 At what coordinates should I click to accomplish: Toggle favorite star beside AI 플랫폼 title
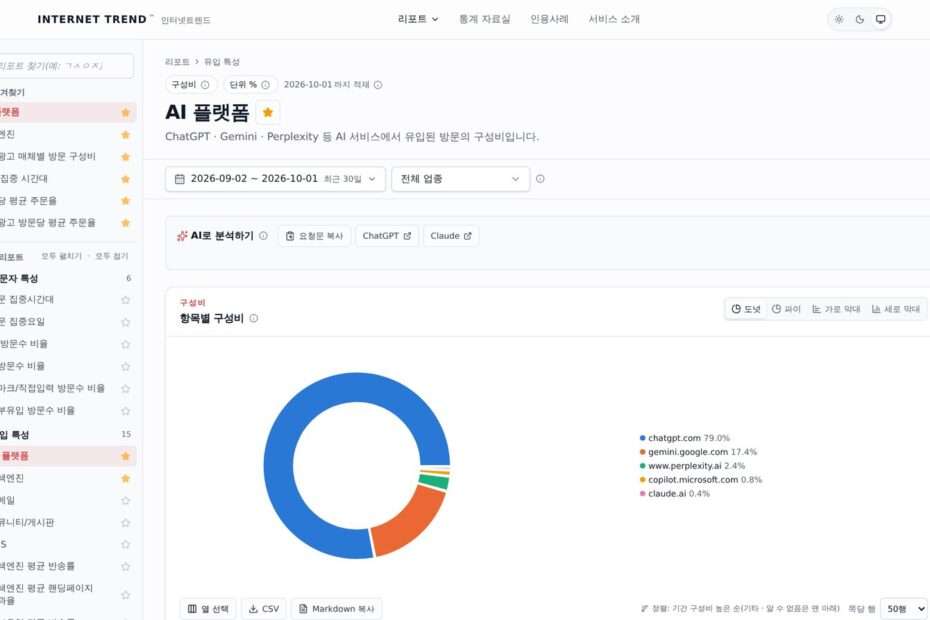pyautogui.click(x=267, y=112)
